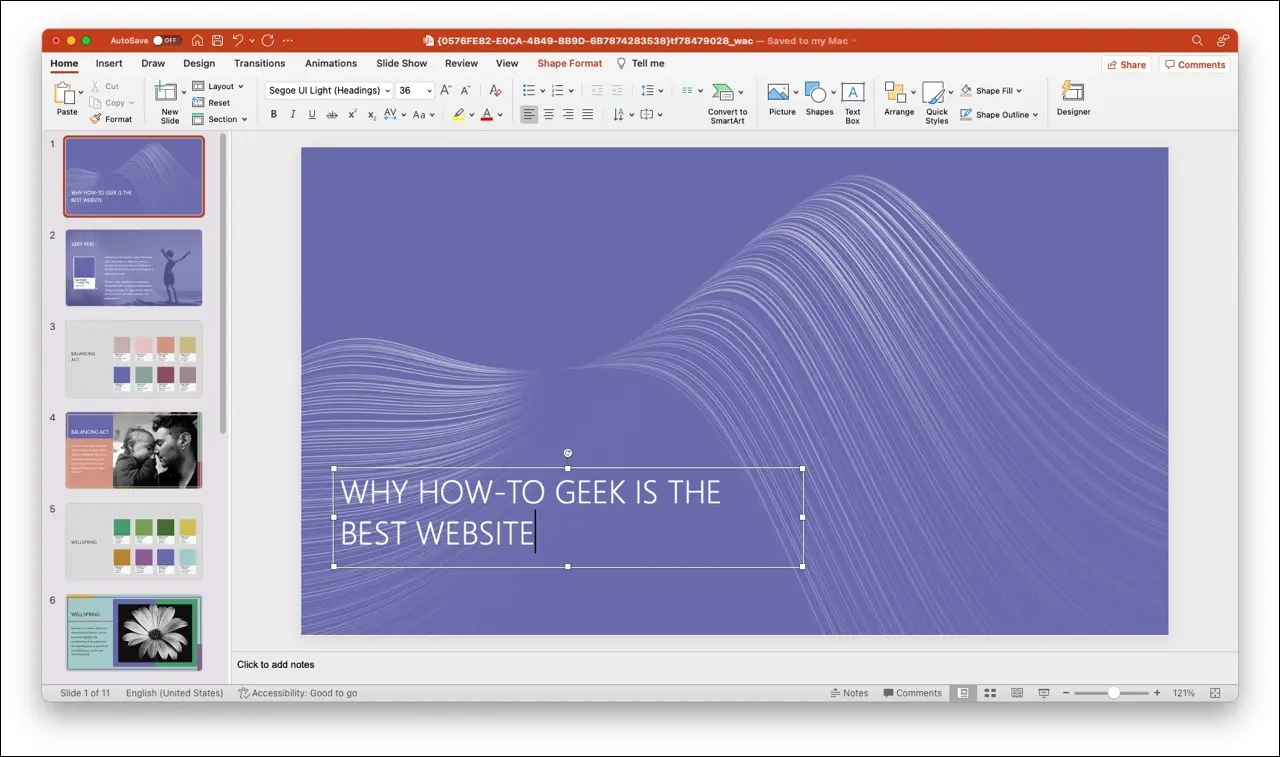Open the Transitions tab
The height and width of the screenshot is (757, 1280).
(260, 63)
